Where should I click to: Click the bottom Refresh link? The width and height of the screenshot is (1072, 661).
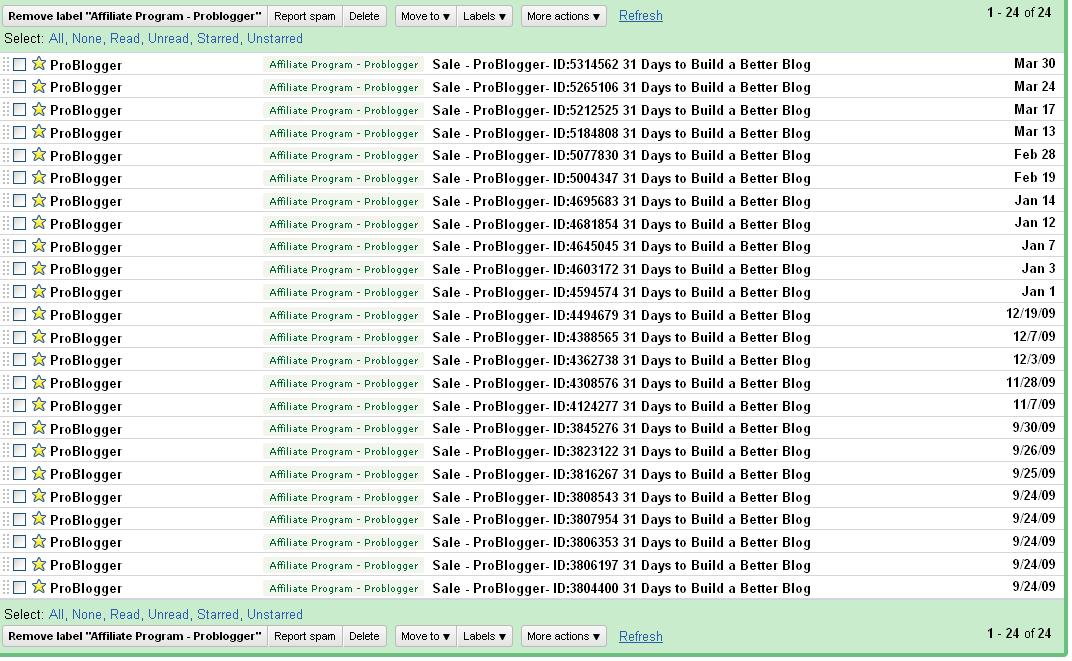coord(641,636)
